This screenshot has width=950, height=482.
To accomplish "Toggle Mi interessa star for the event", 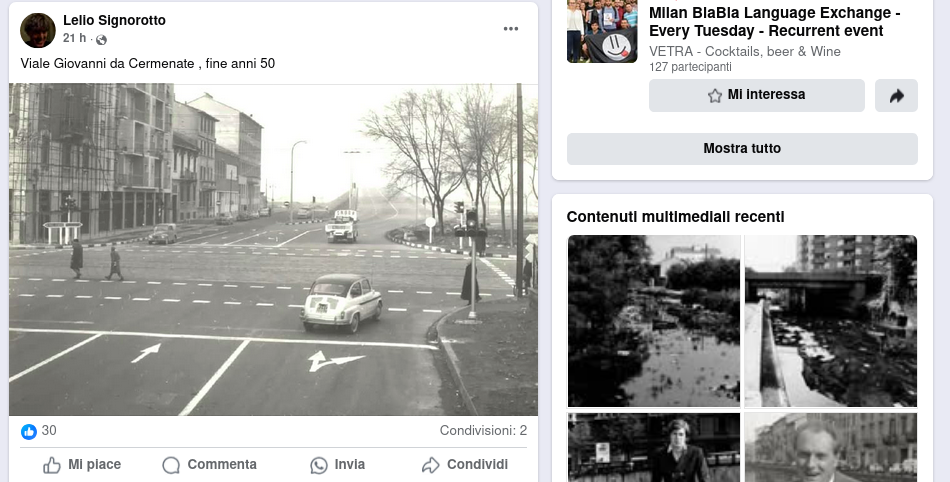I will click(x=756, y=95).
